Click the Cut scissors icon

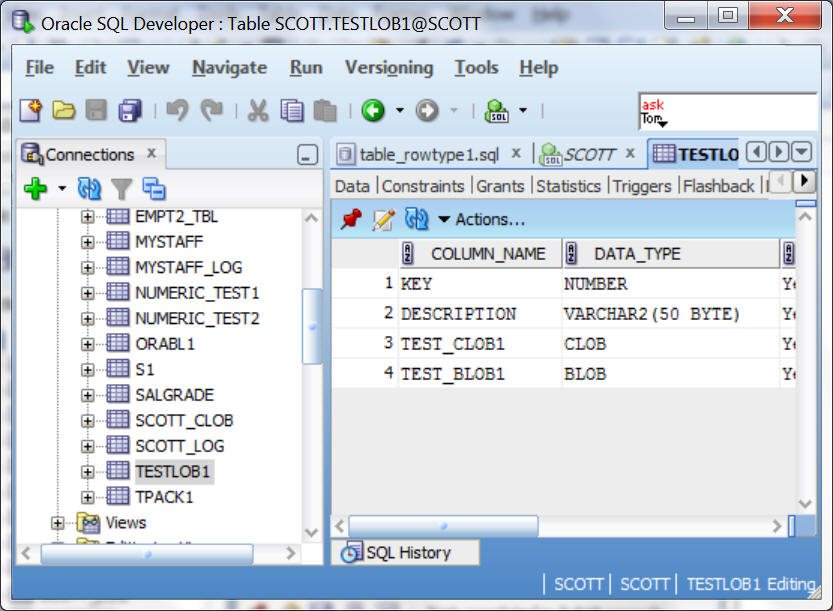[258, 111]
